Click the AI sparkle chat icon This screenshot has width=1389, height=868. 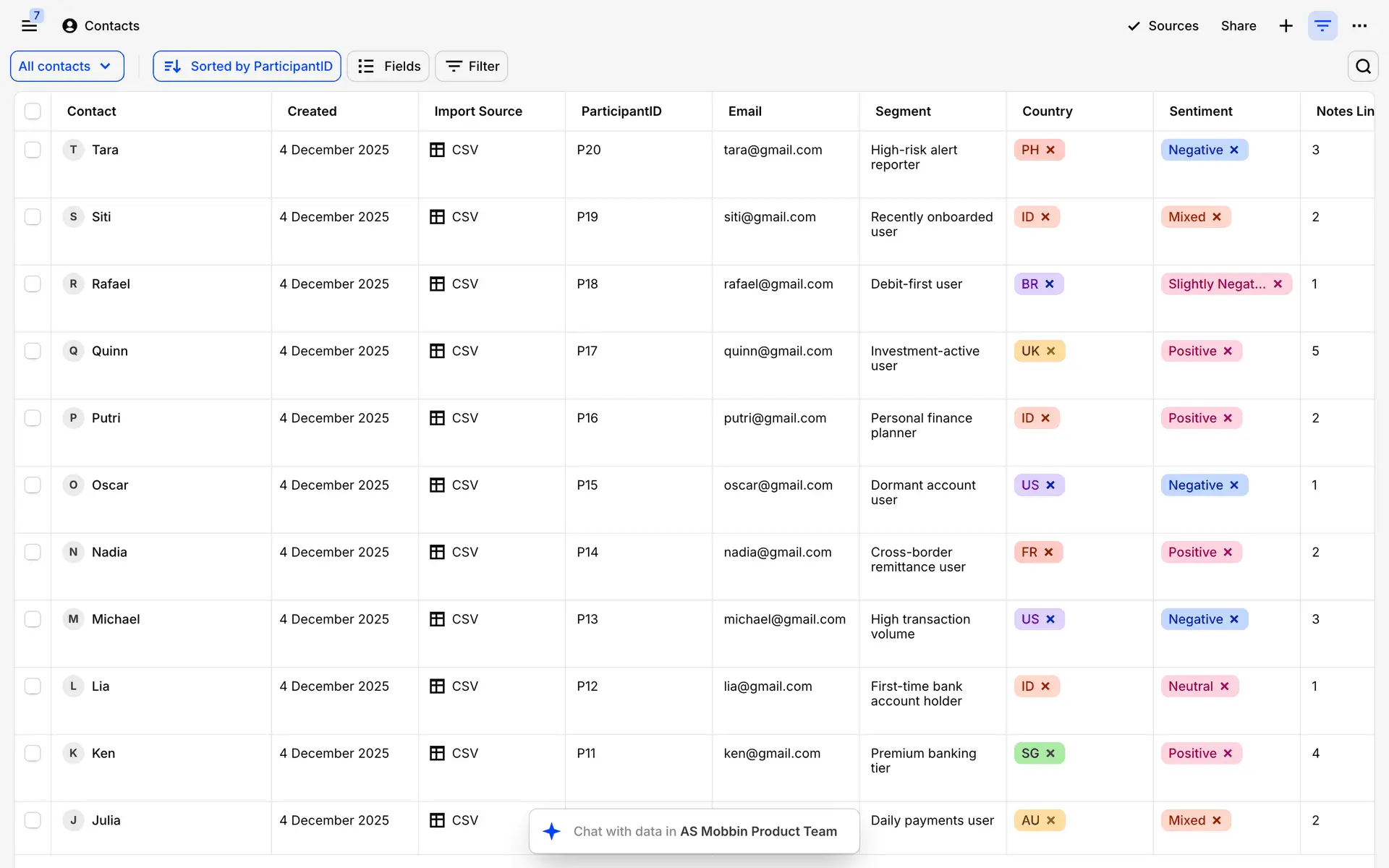click(551, 831)
